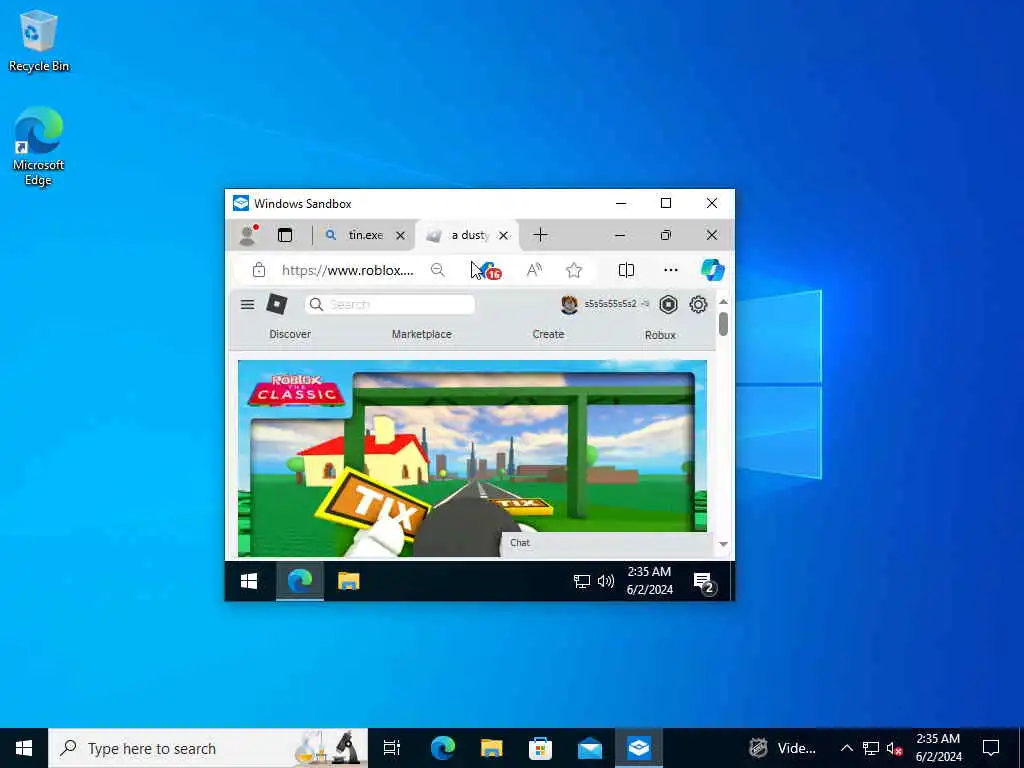Image resolution: width=1024 pixels, height=768 pixels.
Task: Open sandbox notification center with 2 badge
Action: click(x=703, y=581)
